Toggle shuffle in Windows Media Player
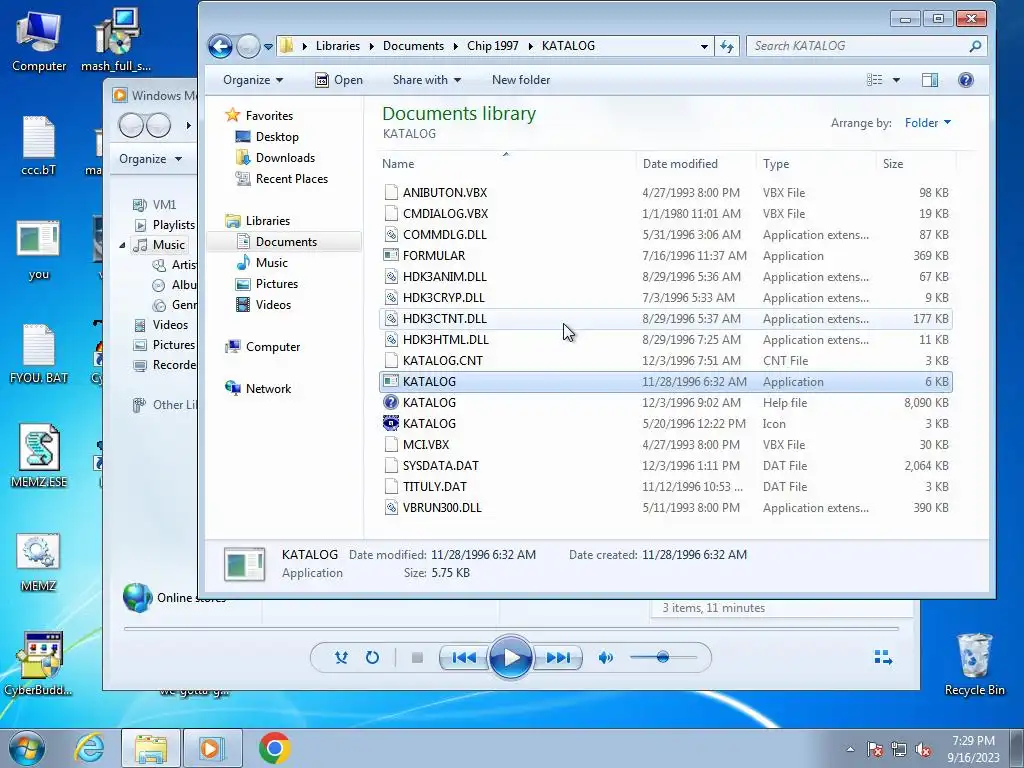Viewport: 1024px width, 768px height. click(x=341, y=658)
